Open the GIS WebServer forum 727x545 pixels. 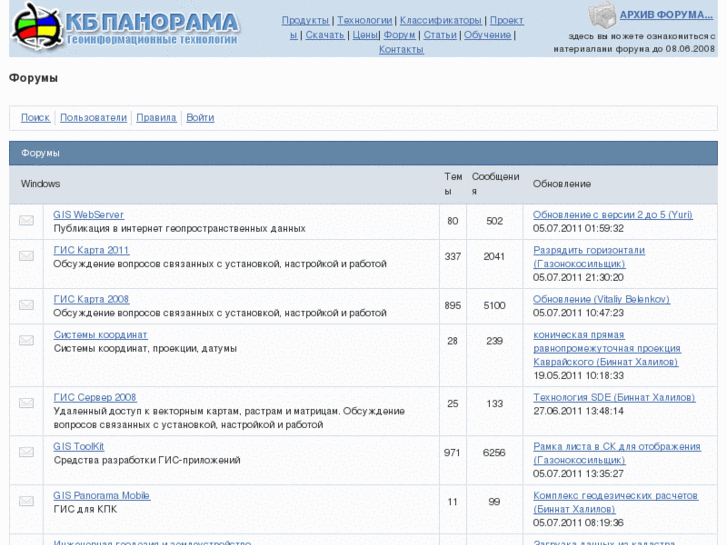[88, 215]
